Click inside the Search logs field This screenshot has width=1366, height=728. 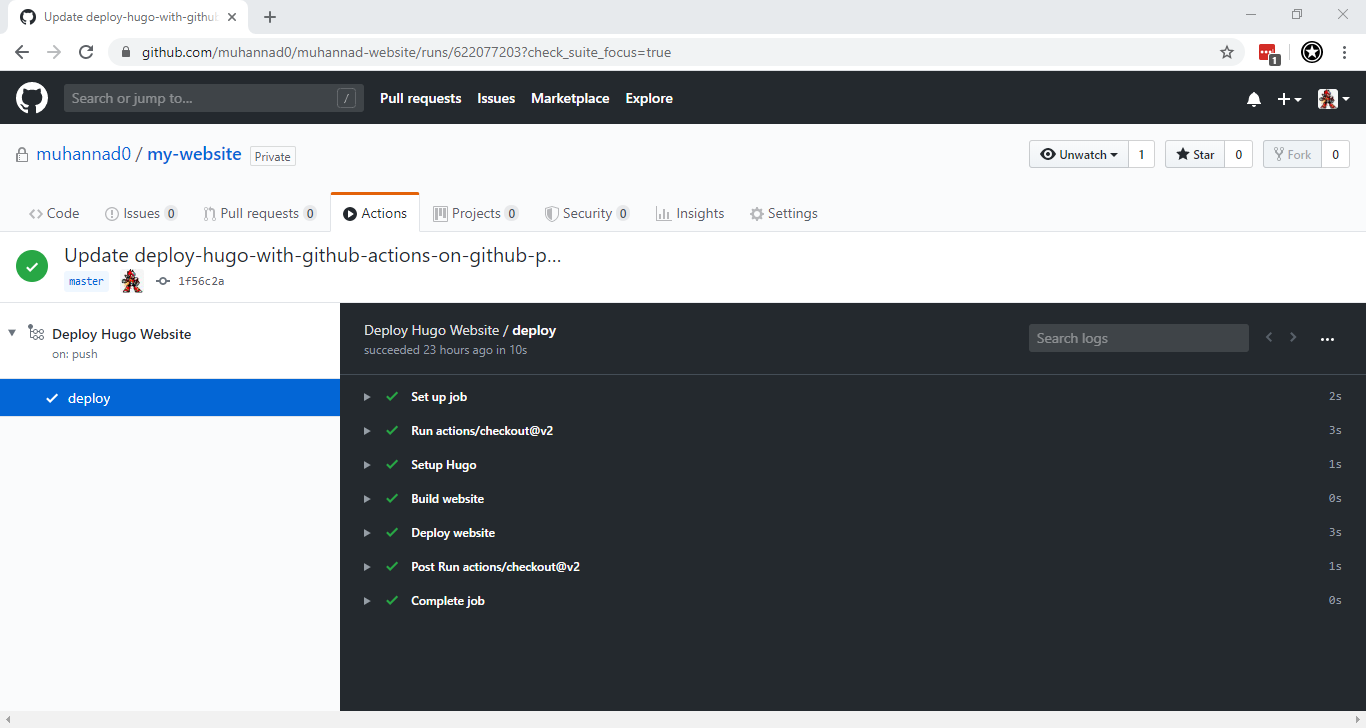click(1138, 337)
